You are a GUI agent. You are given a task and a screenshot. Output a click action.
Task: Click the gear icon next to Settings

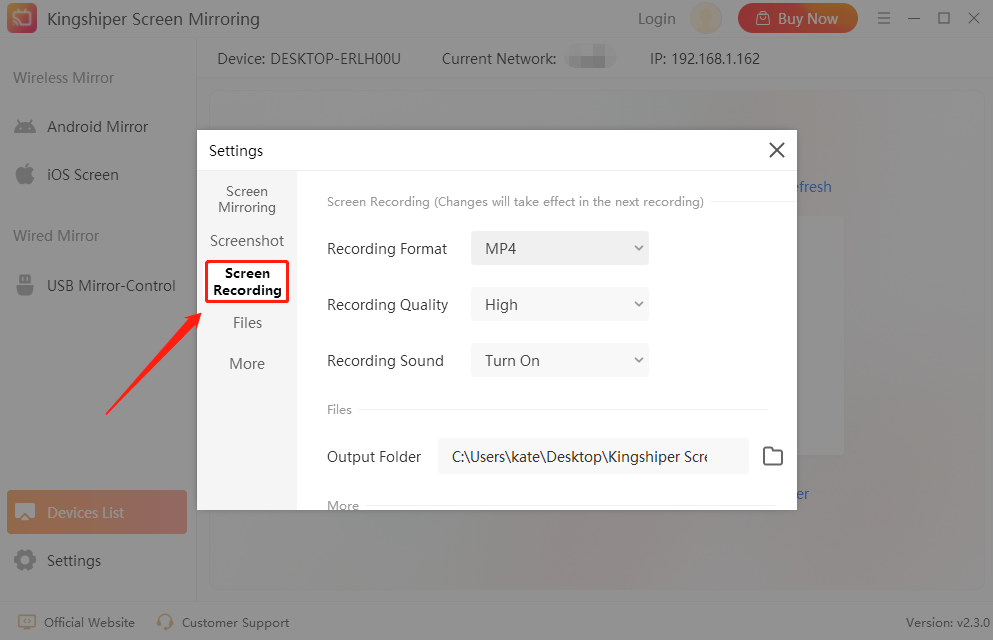pos(25,560)
